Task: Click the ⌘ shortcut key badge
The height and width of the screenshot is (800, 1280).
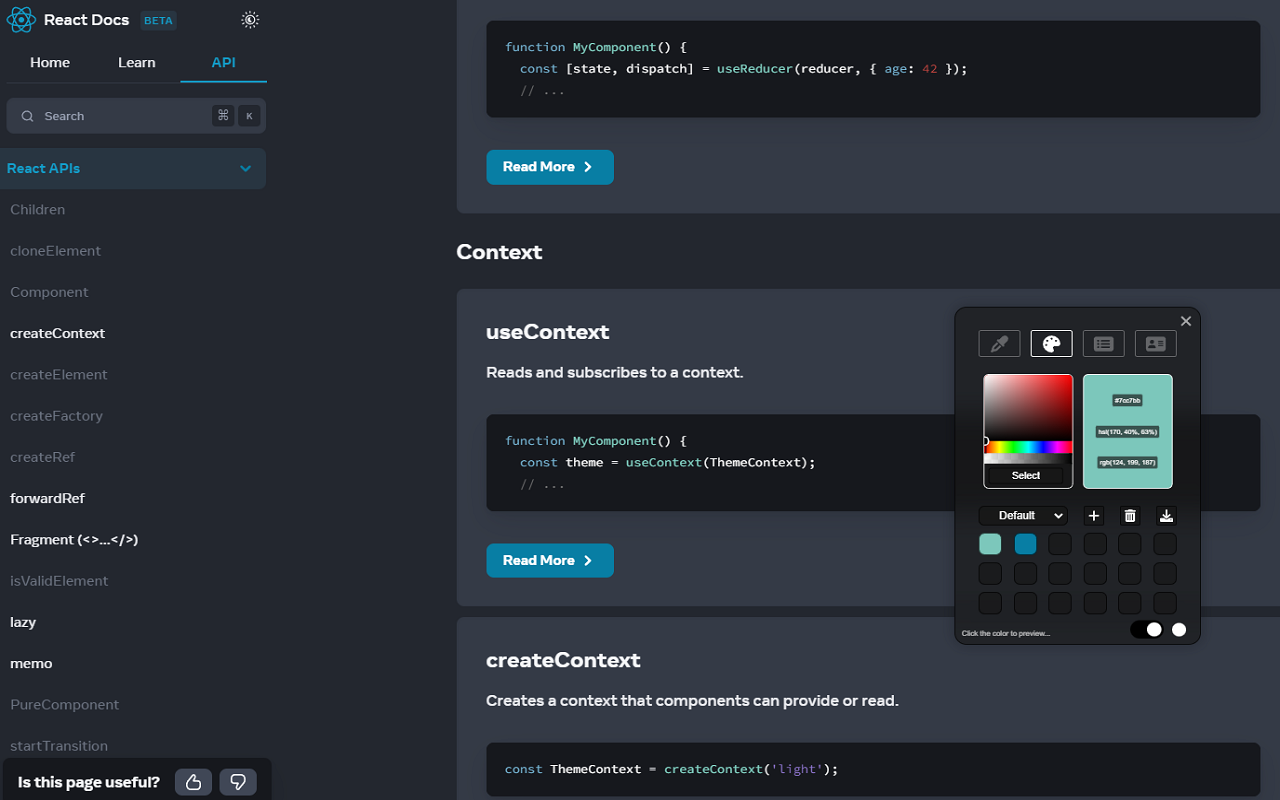Action: 223,116
